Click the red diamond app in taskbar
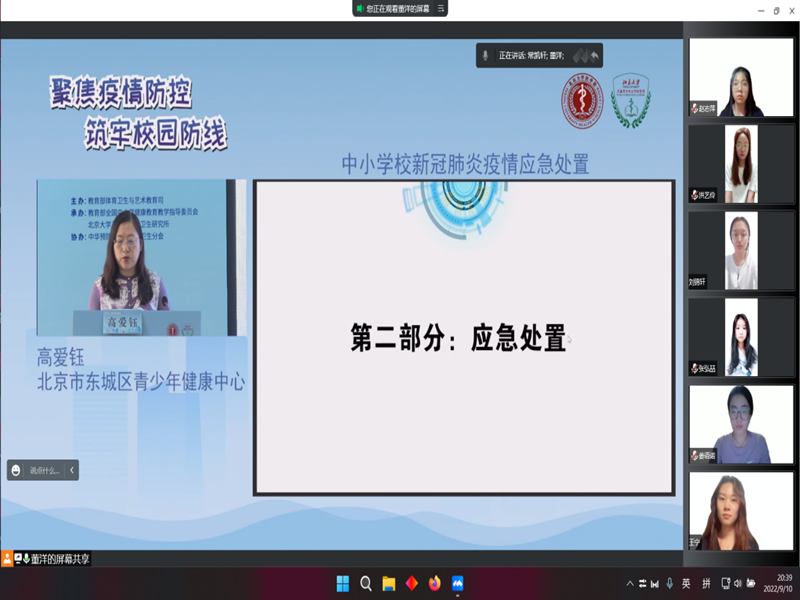This screenshot has height=600, width=800. [411, 583]
